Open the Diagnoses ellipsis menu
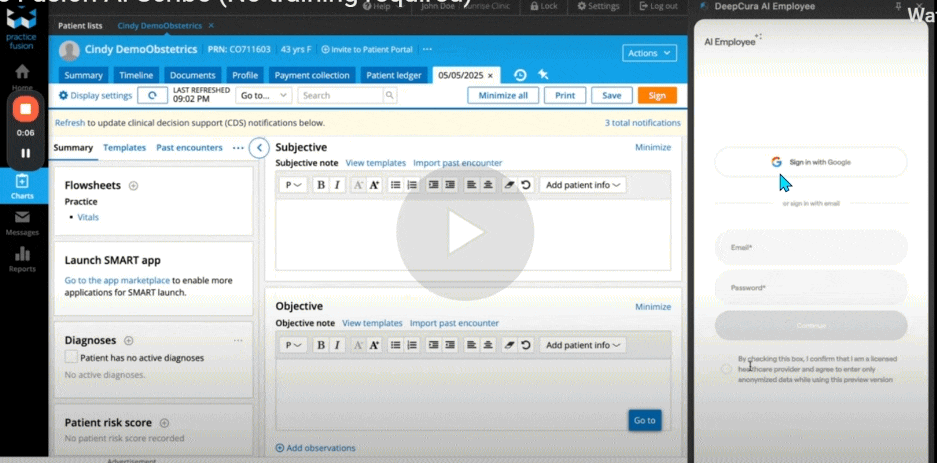This screenshot has height=463, width=937. tap(238, 341)
